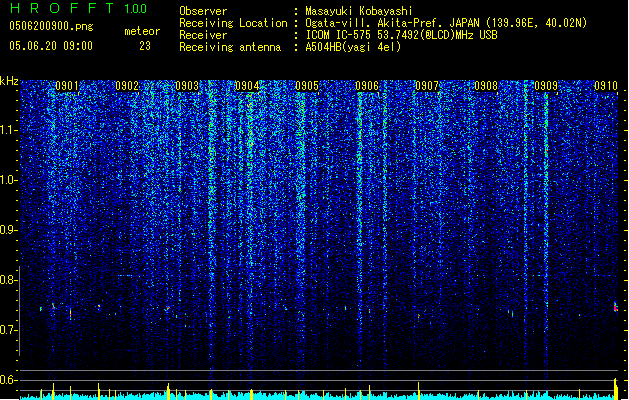
Task: Click the 0903 time marker
Action: pos(187,86)
